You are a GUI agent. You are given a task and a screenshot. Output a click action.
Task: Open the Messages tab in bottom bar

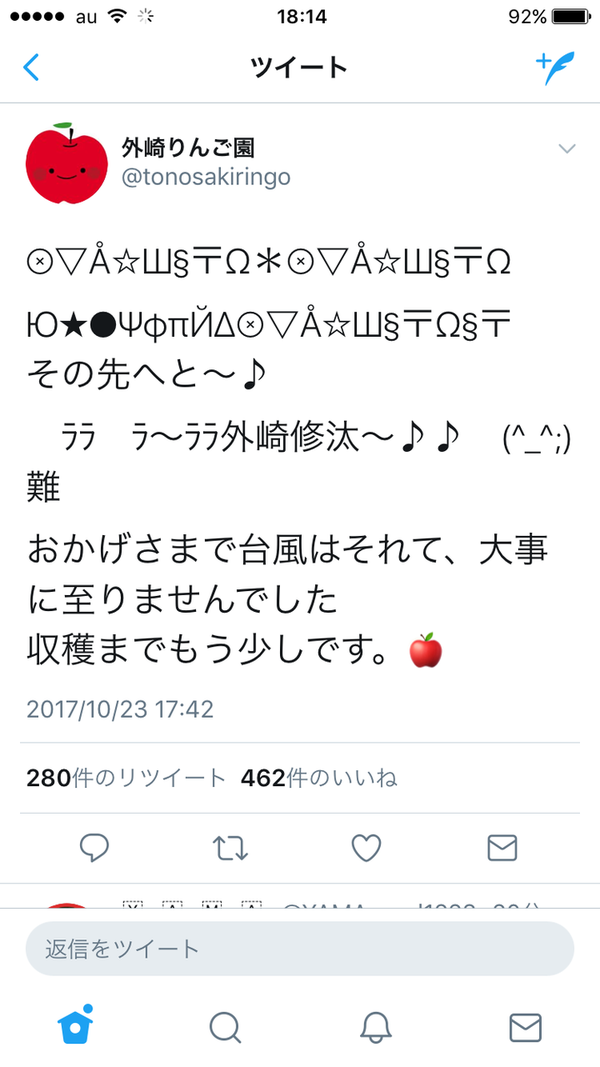point(525,1028)
